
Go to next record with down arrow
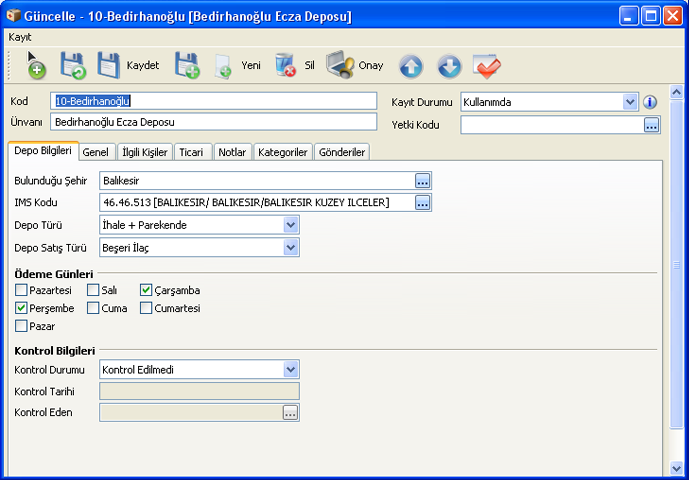click(x=449, y=66)
